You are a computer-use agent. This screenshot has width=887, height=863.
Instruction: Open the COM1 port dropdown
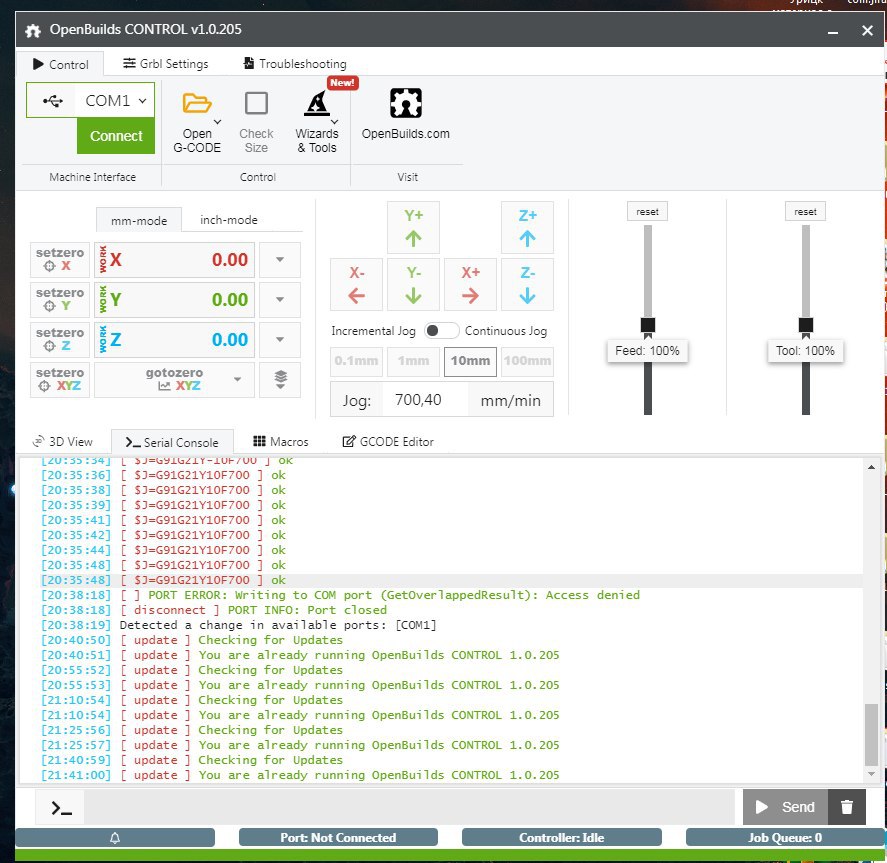[115, 101]
